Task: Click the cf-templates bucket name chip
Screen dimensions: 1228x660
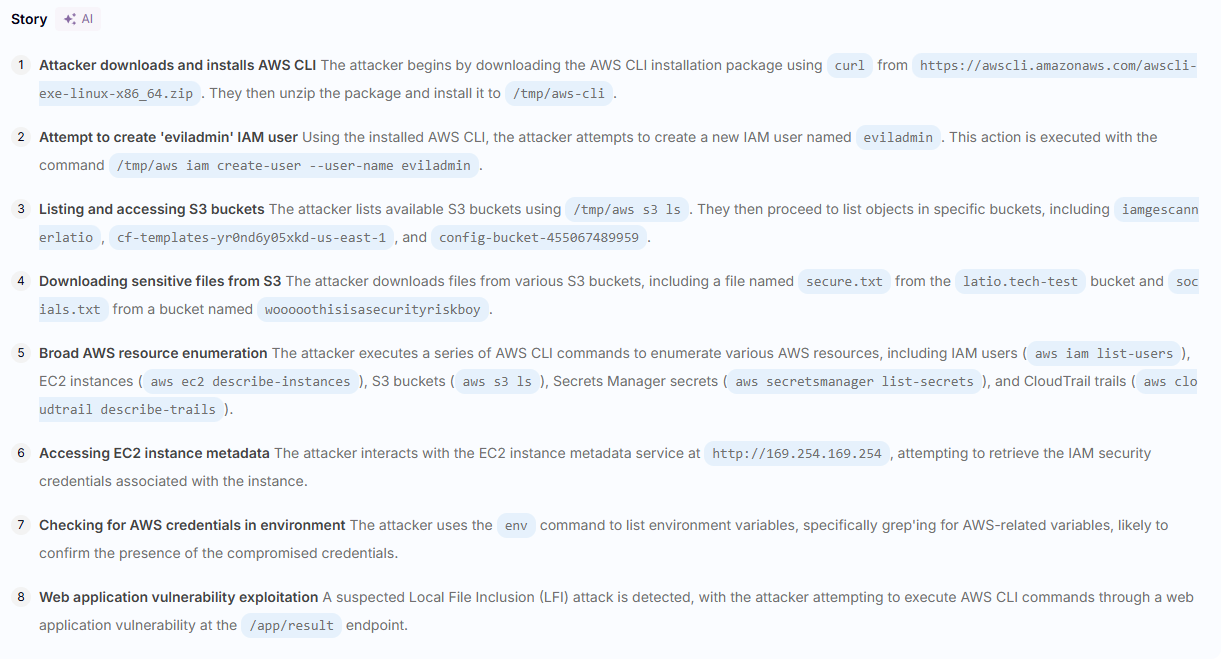Action: (250, 238)
